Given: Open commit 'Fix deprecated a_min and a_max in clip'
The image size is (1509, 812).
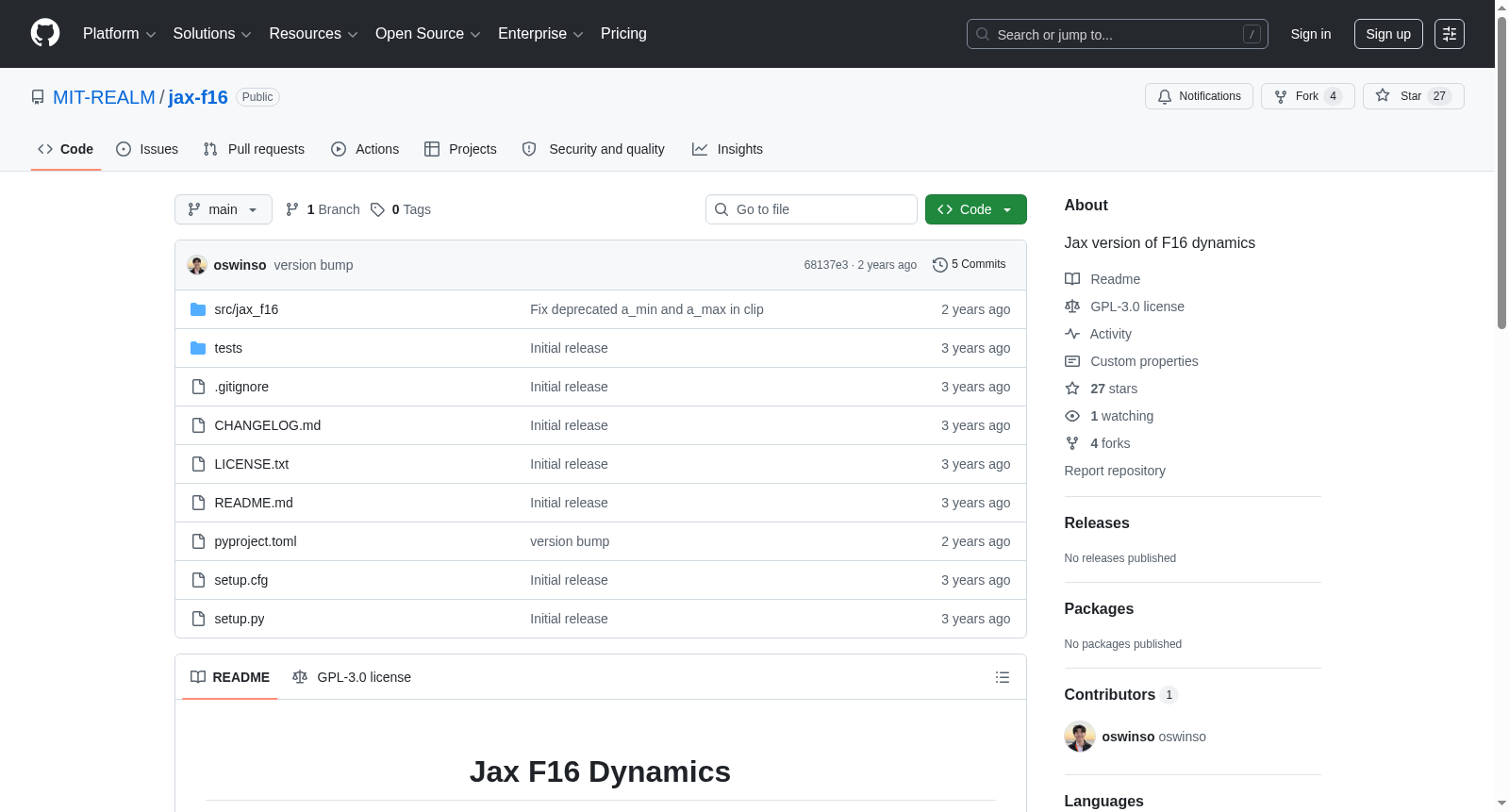Looking at the screenshot, I should 647,309.
